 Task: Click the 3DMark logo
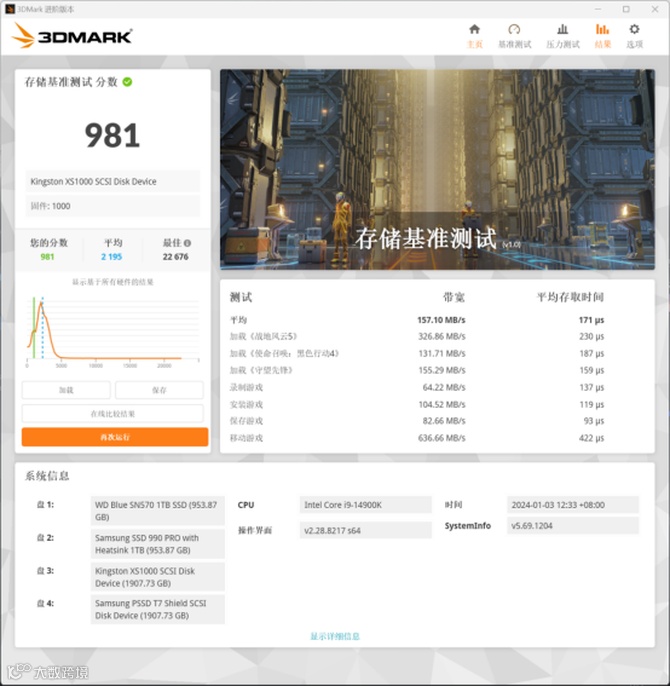[x=72, y=36]
